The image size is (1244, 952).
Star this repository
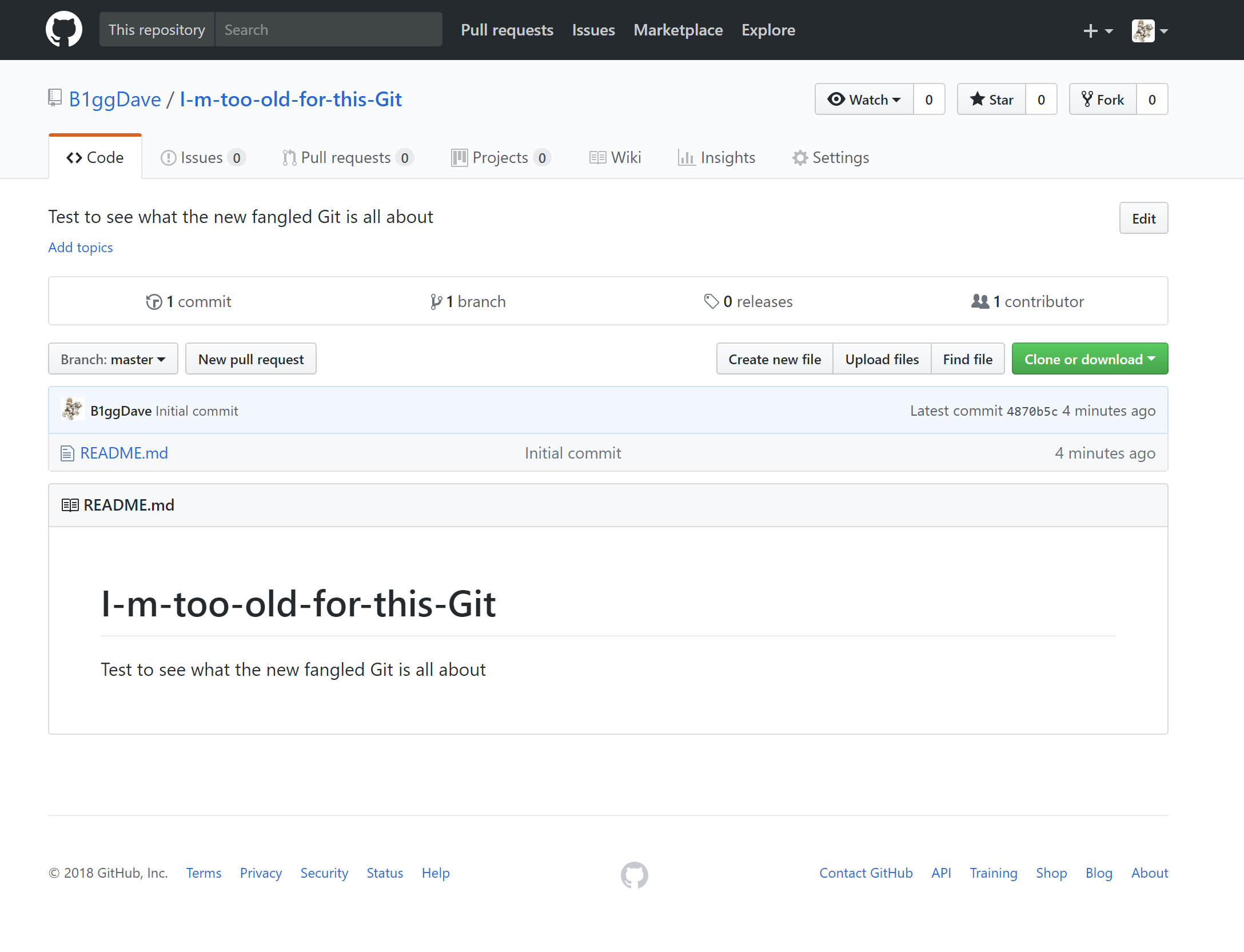pos(992,99)
